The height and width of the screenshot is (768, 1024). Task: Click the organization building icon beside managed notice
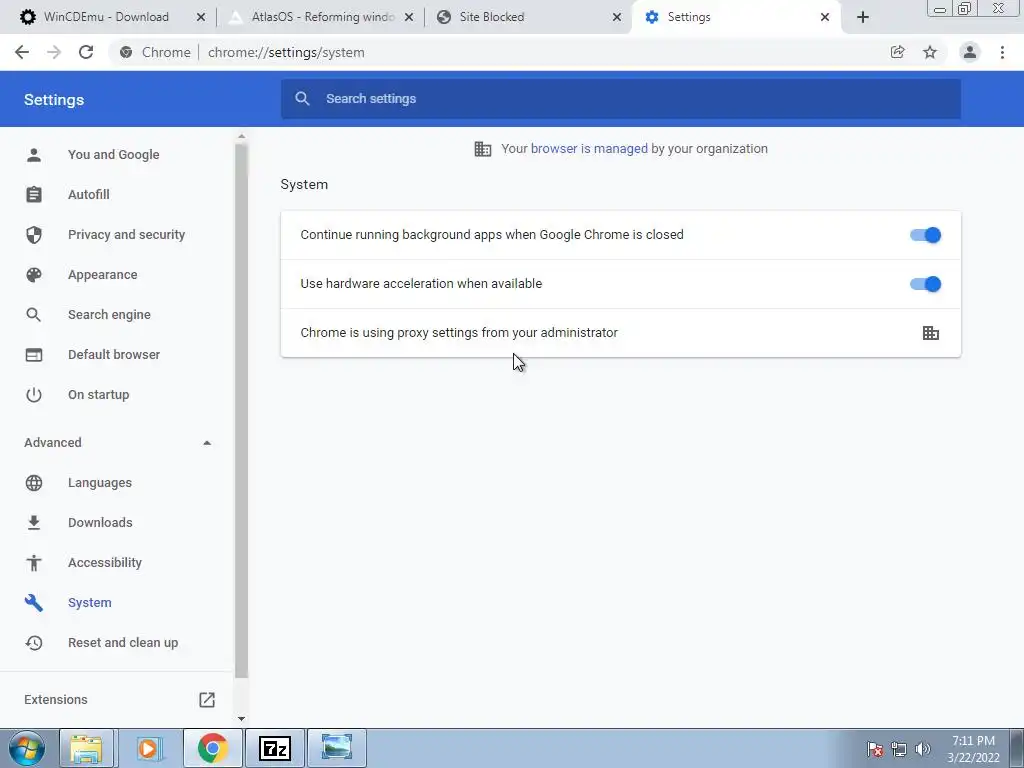pyautogui.click(x=483, y=149)
